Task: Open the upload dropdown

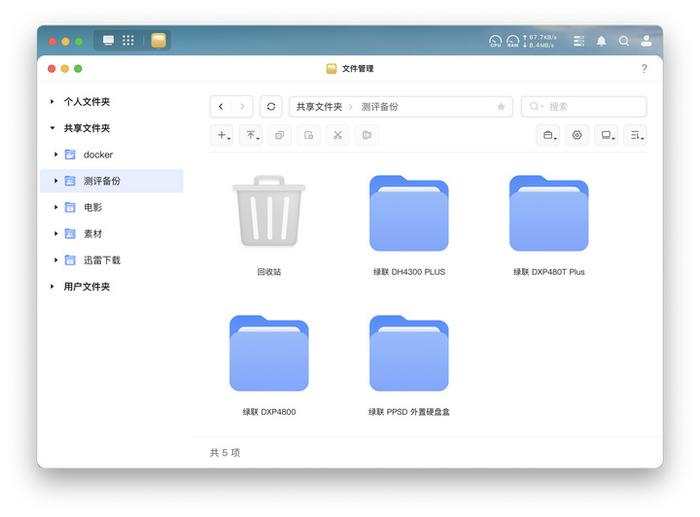Action: point(252,135)
